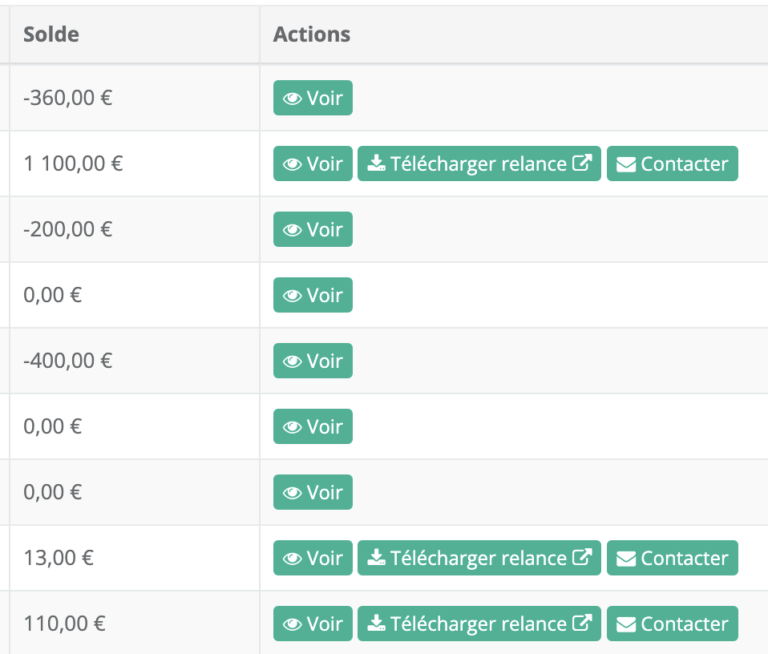View the -200,00 € balance entry
Screen dimensions: 768x654
click(312, 229)
